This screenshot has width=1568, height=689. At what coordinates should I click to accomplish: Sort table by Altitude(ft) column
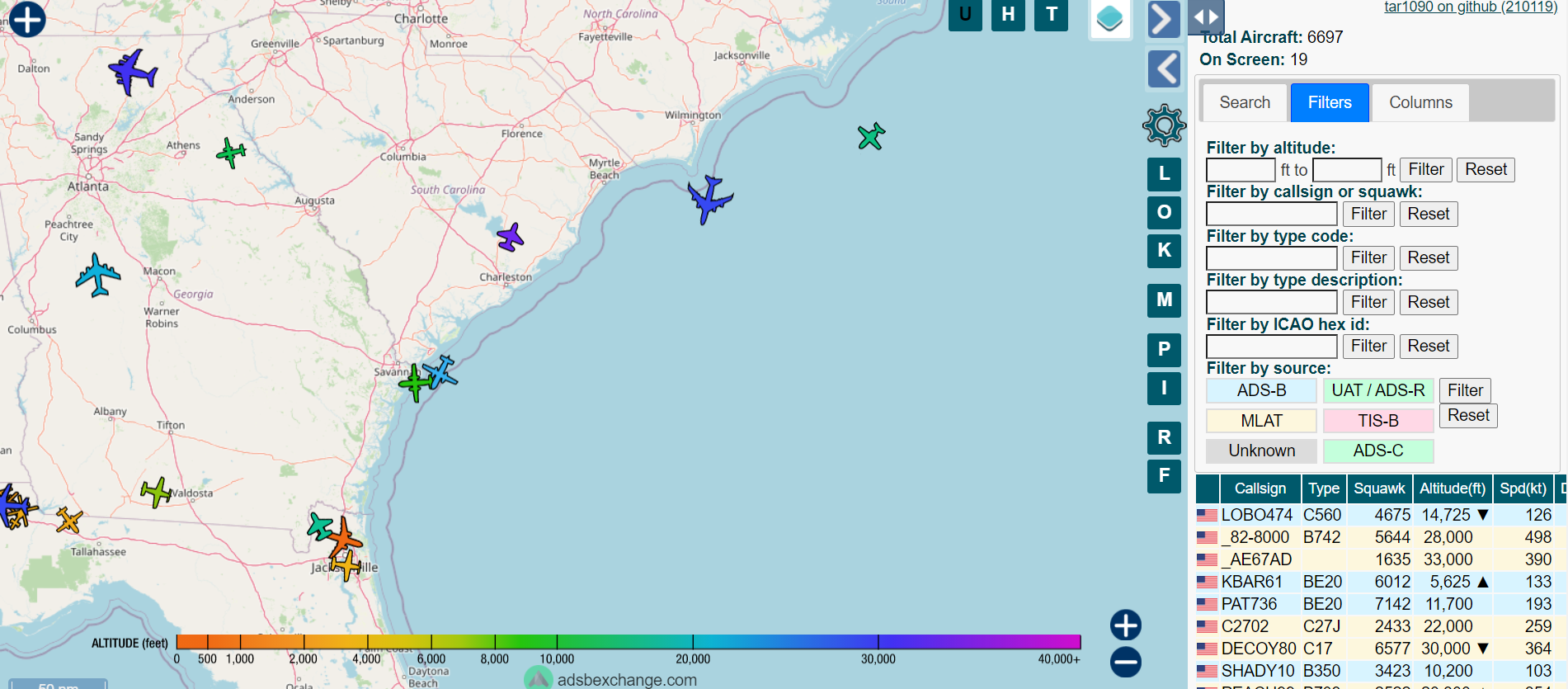(x=1453, y=488)
